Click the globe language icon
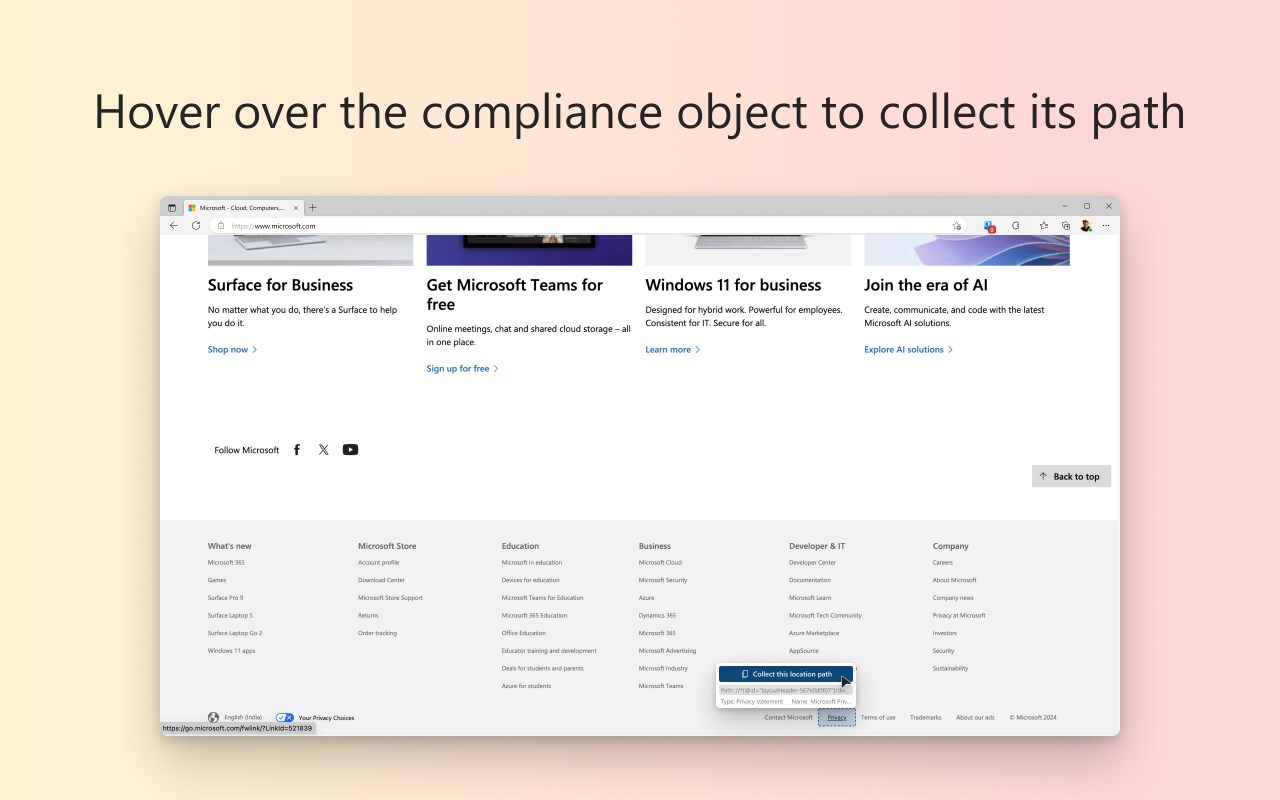The width and height of the screenshot is (1280, 800). click(x=213, y=717)
